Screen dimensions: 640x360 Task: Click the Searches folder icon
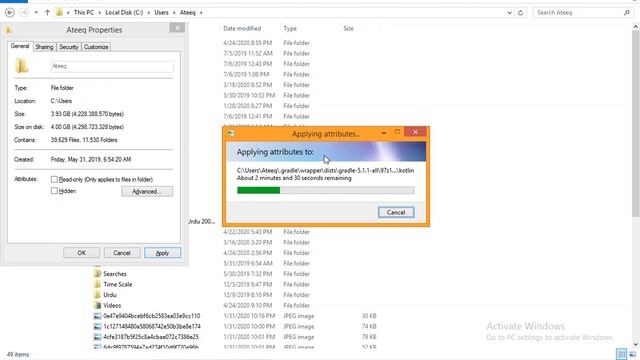[97, 274]
